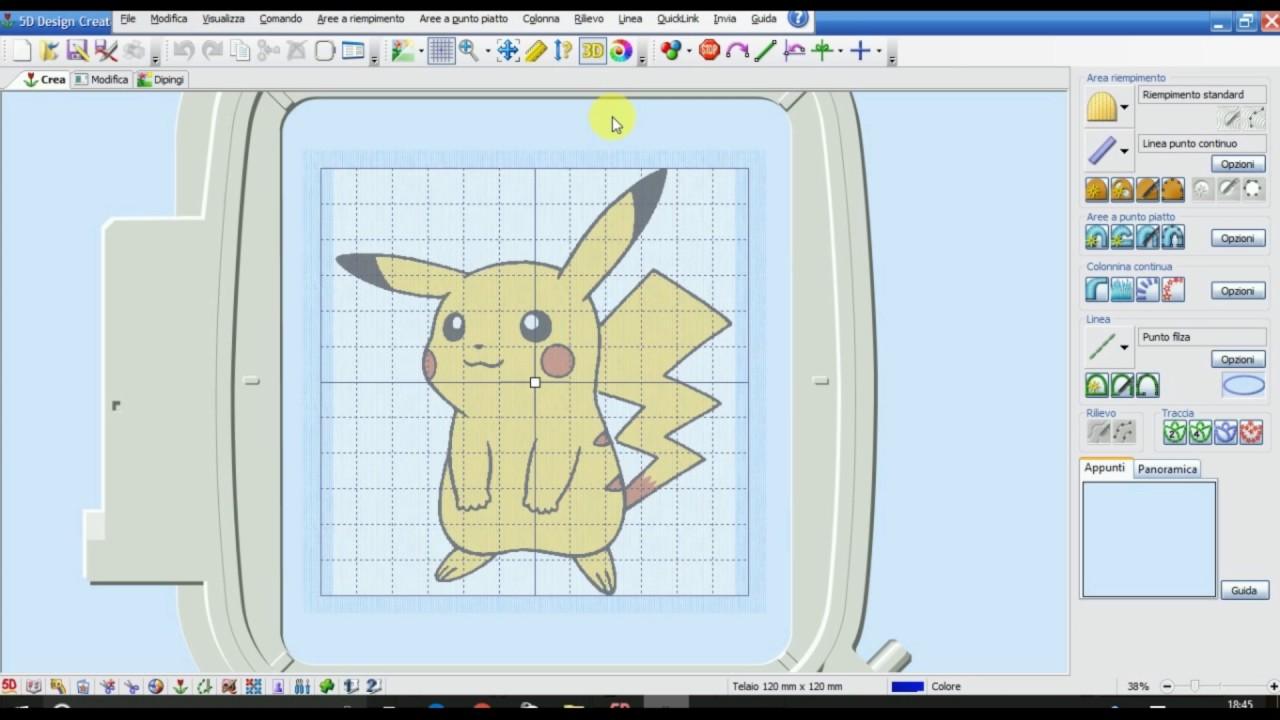1280x720 pixels.
Task: Open dropdown next to blue plus icon
Action: [x=878, y=52]
